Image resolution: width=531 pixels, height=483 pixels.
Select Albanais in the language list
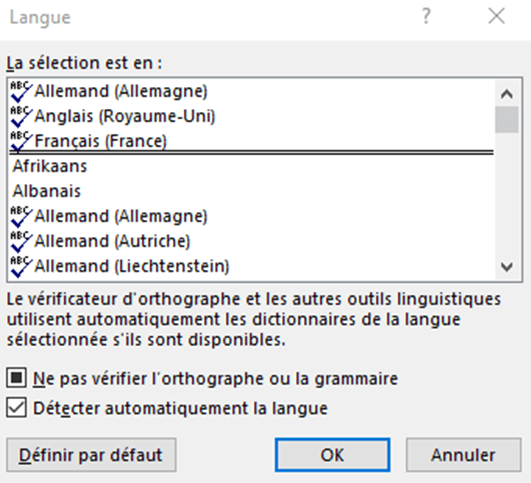click(x=251, y=191)
